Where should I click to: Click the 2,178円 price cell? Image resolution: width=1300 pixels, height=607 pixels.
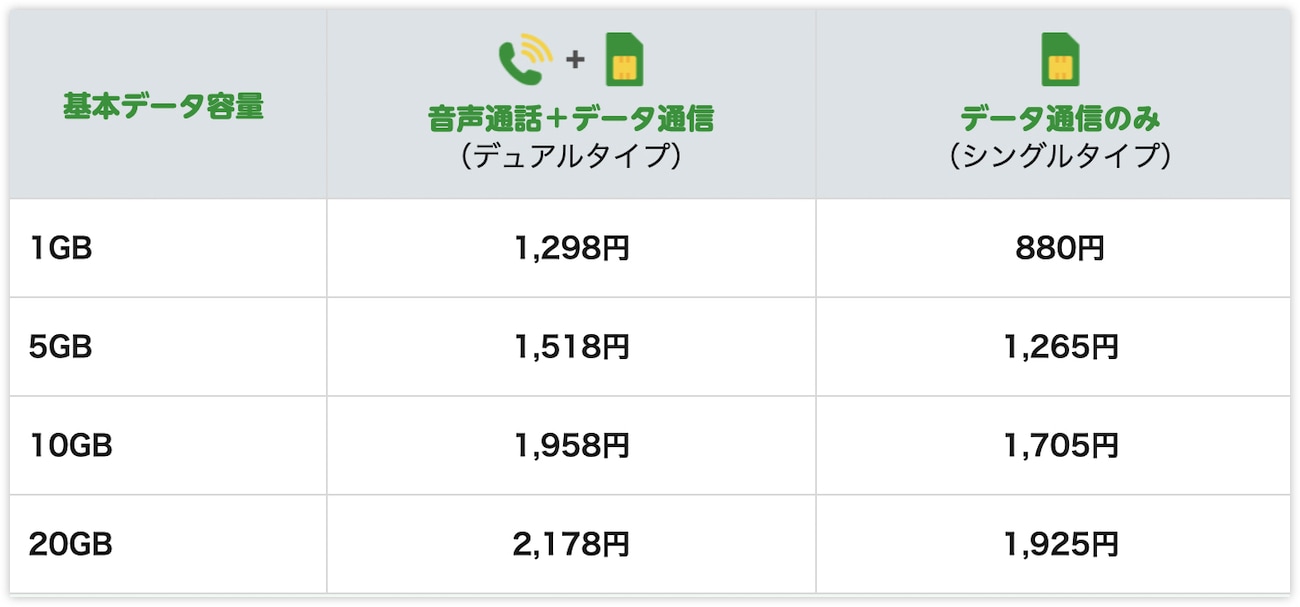[x=572, y=545]
